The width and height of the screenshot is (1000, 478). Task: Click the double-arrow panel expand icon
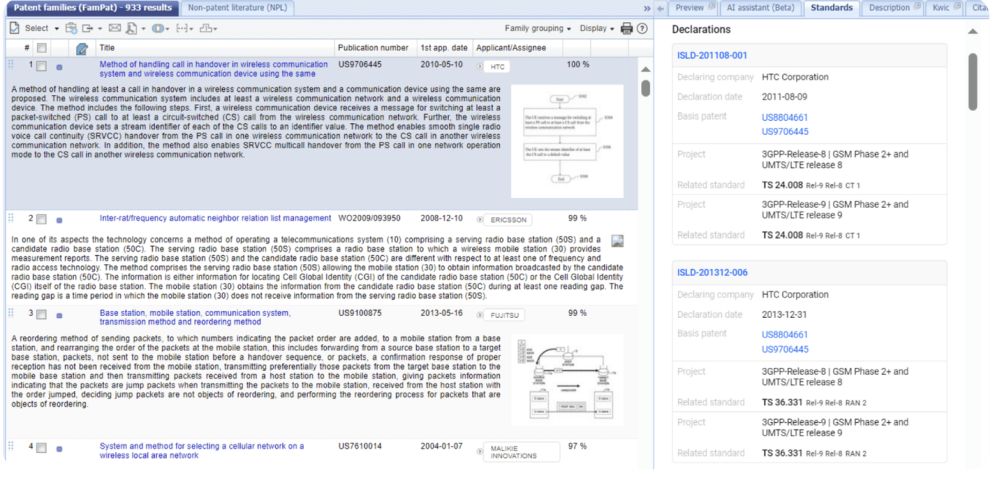[x=647, y=8]
